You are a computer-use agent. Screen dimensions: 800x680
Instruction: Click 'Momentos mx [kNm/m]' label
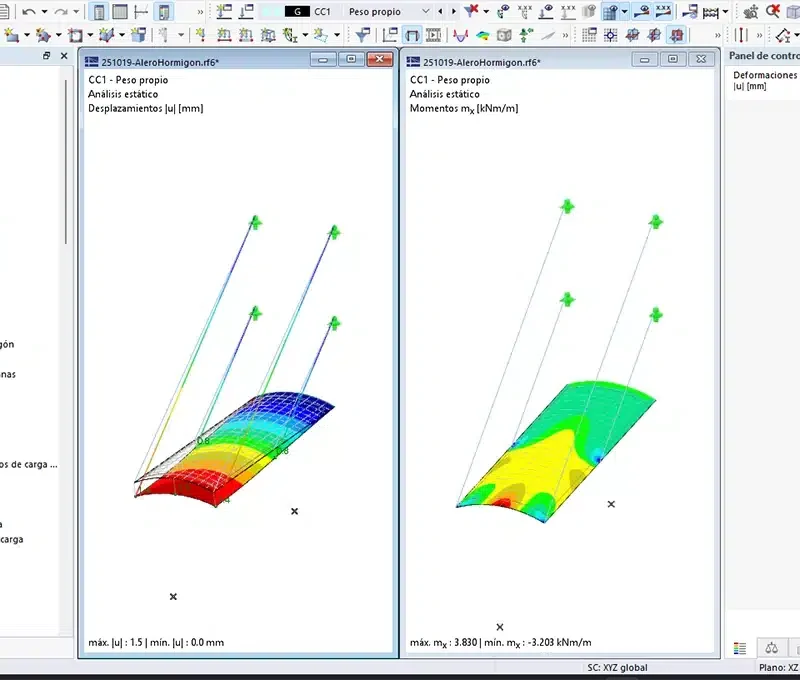[464, 109]
